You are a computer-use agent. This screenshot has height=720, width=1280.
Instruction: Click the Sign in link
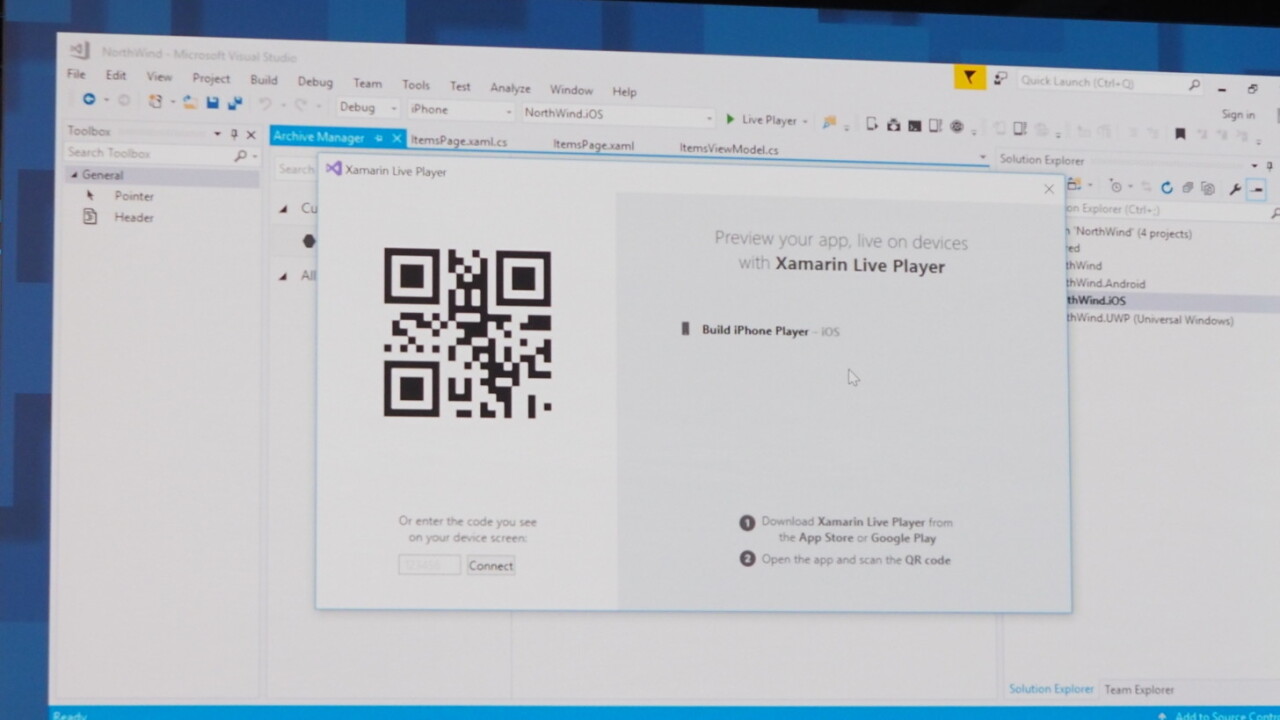(1238, 115)
